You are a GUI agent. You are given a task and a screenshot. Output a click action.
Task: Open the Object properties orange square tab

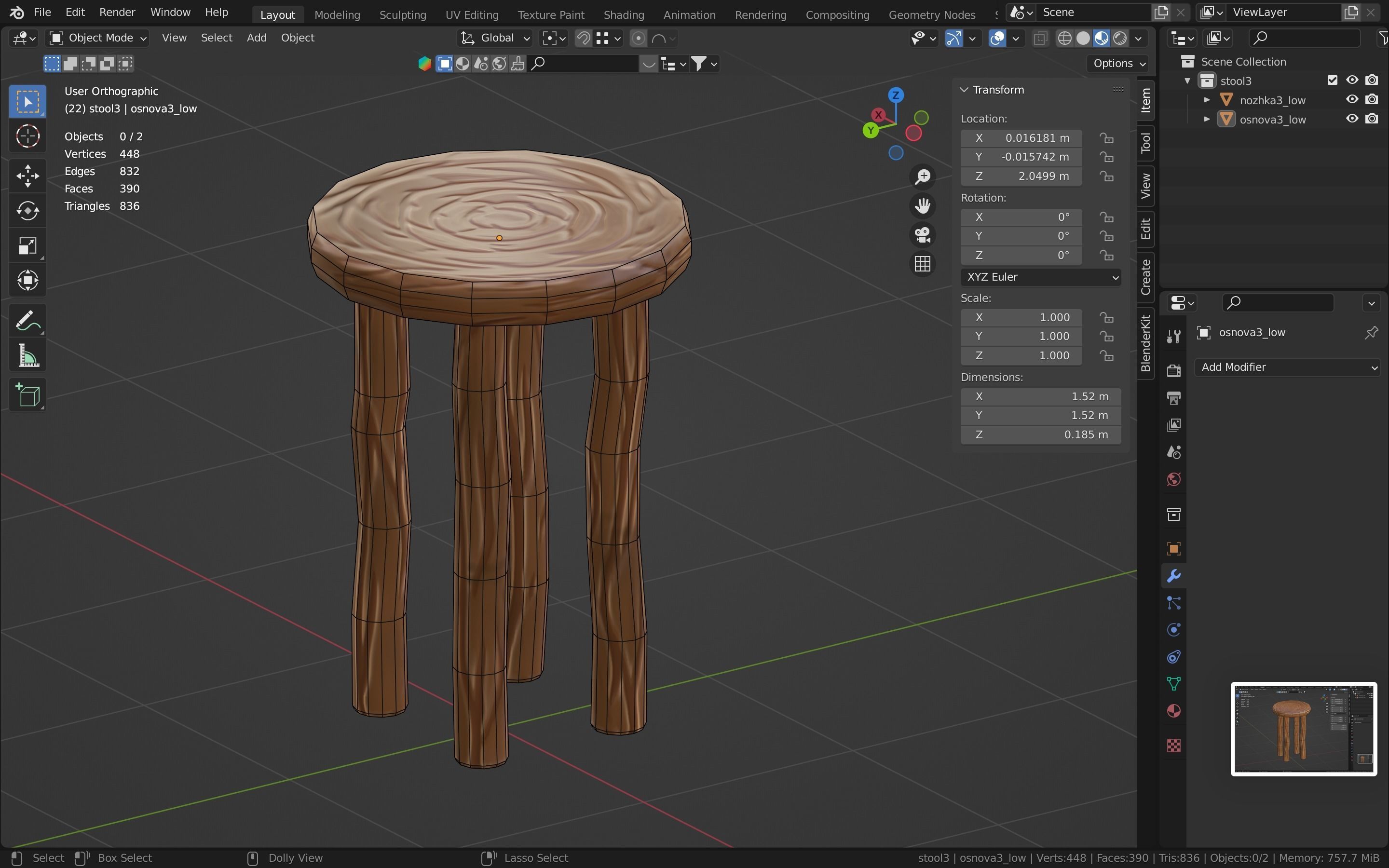pyautogui.click(x=1174, y=549)
